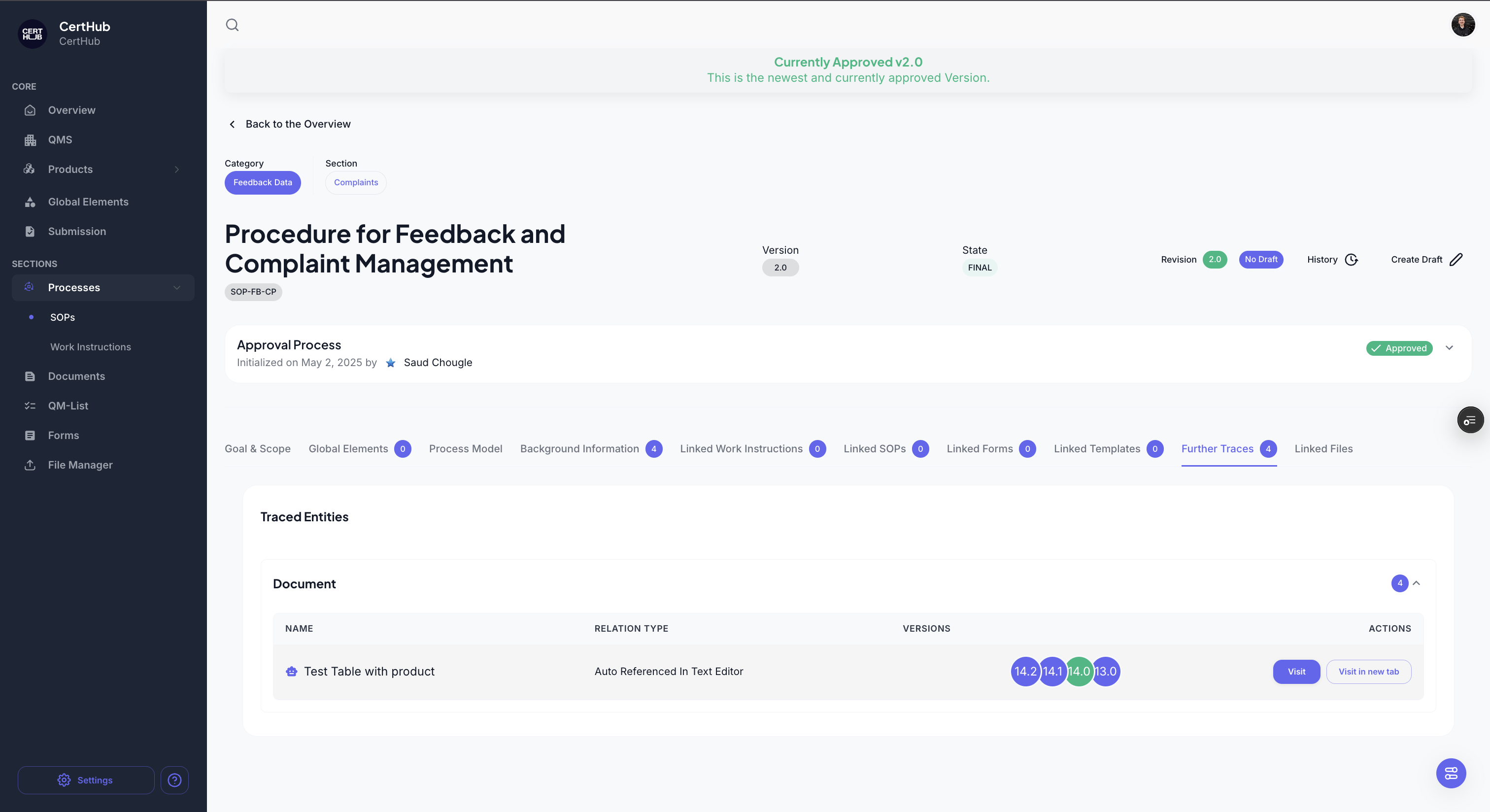This screenshot has width=1490, height=812.
Task: Open the bottom-right purple floating action icon
Action: pos(1451,773)
